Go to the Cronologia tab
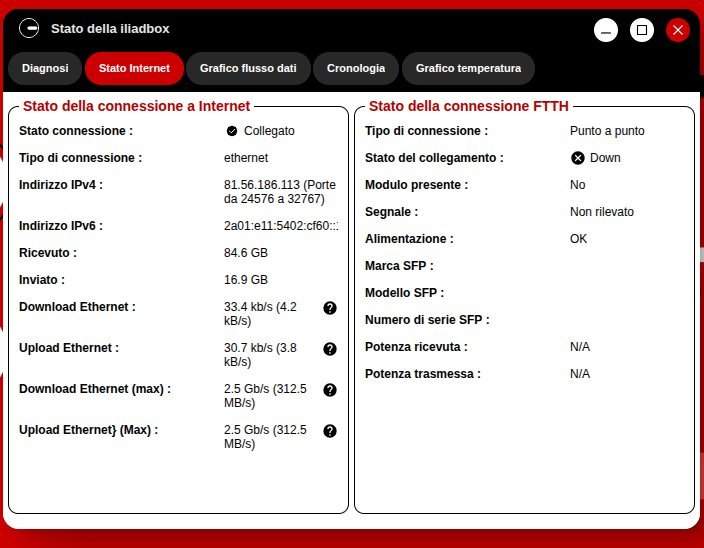704x548 pixels. tap(355, 69)
